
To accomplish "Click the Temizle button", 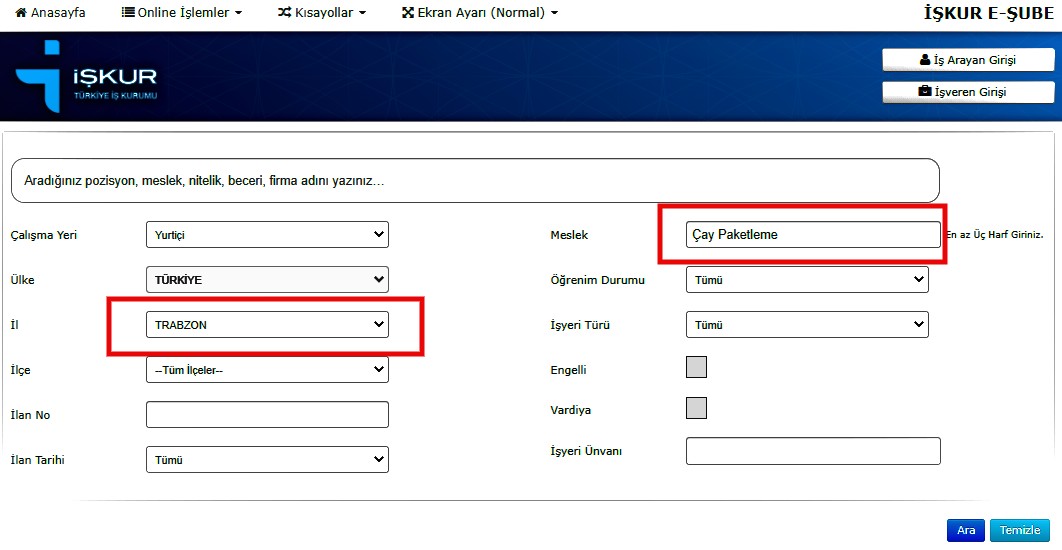I will pos(1020,530).
